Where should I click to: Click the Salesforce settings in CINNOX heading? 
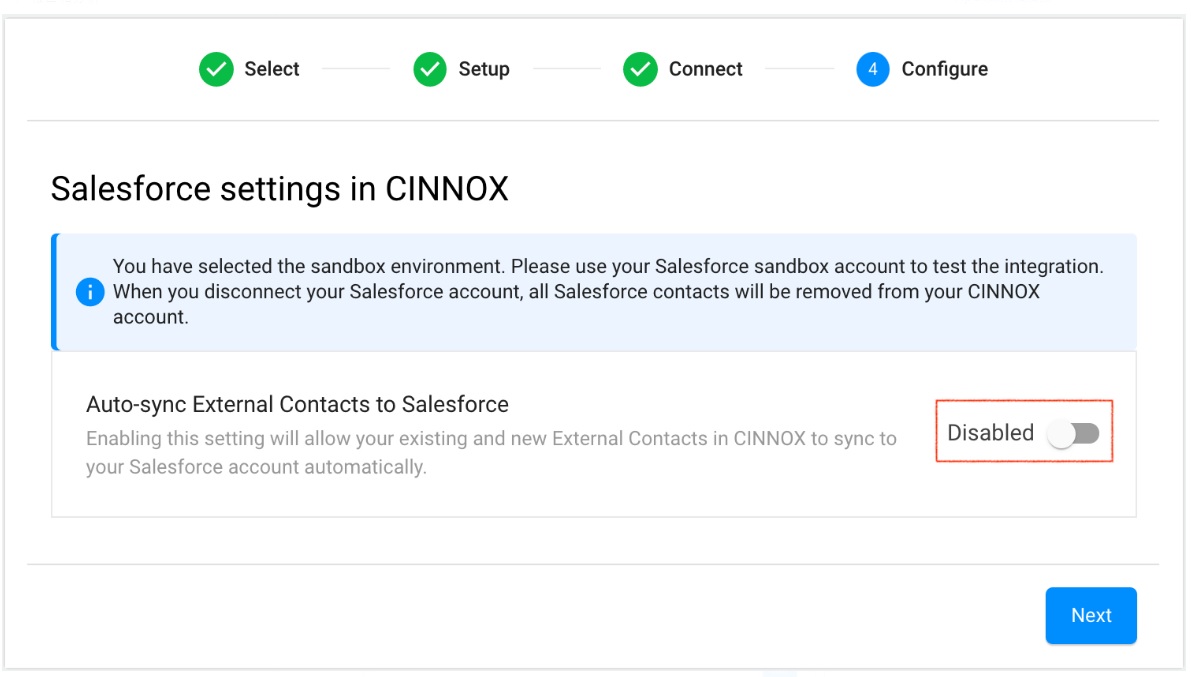pos(279,189)
